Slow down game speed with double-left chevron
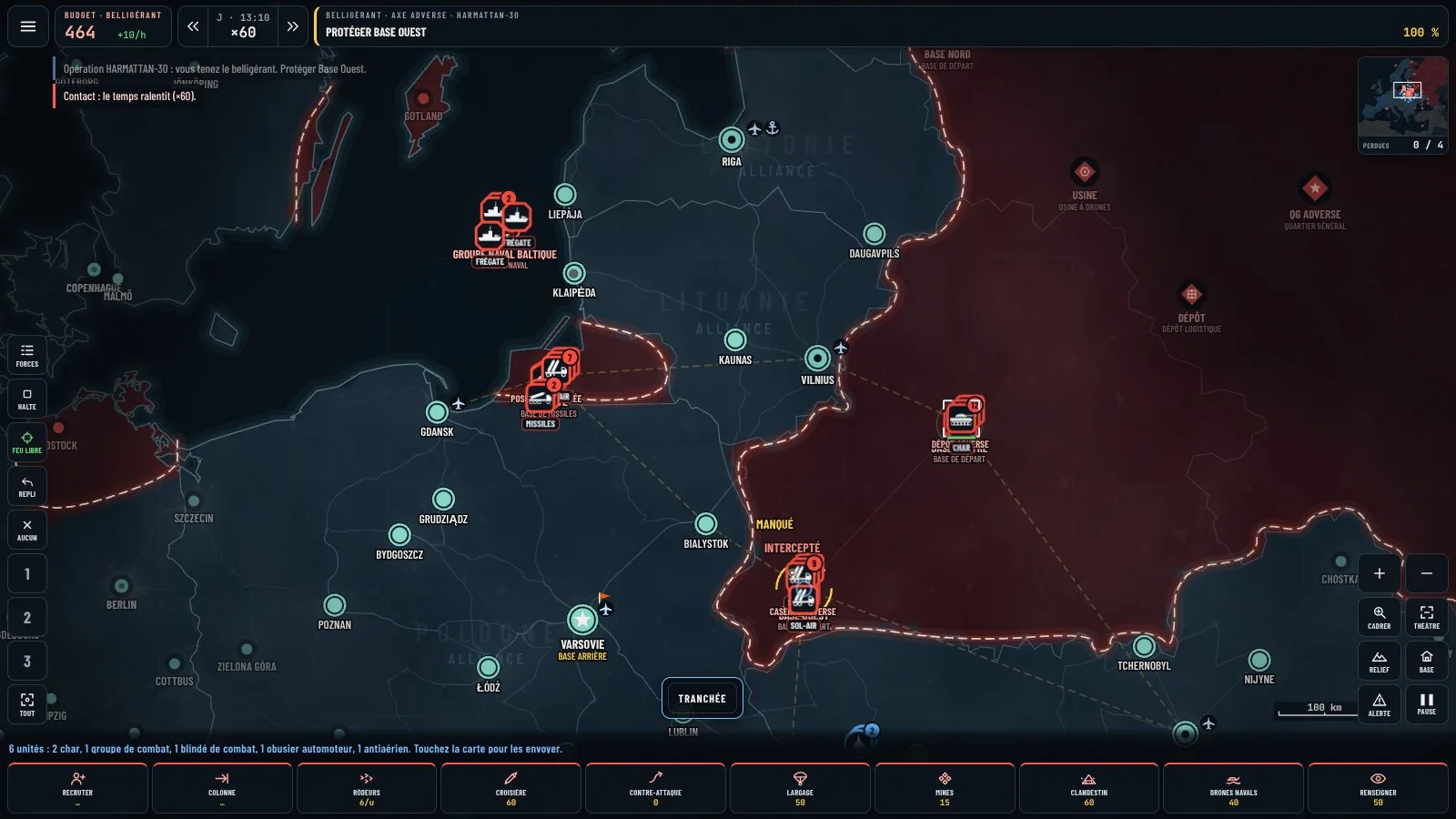 click(193, 26)
